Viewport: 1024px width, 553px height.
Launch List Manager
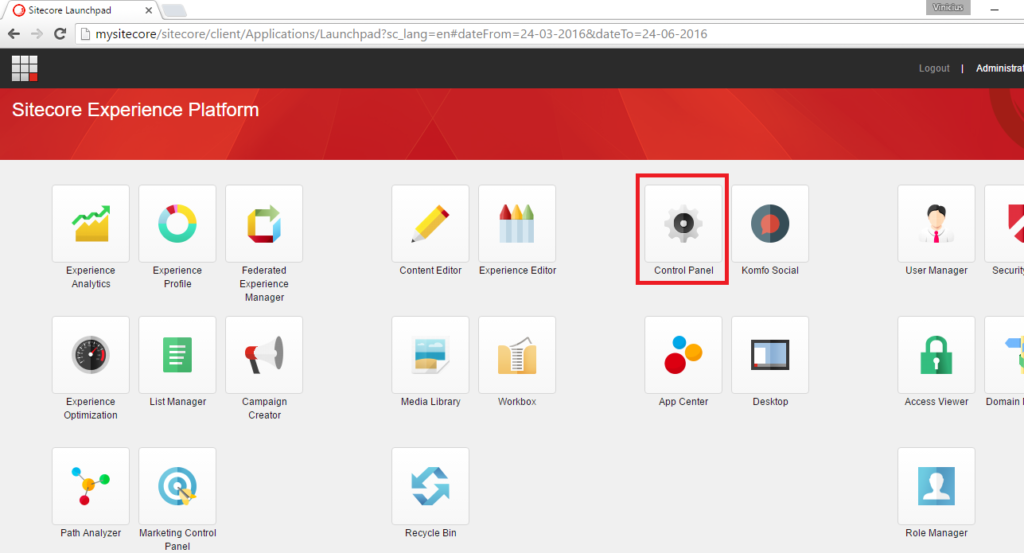tap(178, 355)
